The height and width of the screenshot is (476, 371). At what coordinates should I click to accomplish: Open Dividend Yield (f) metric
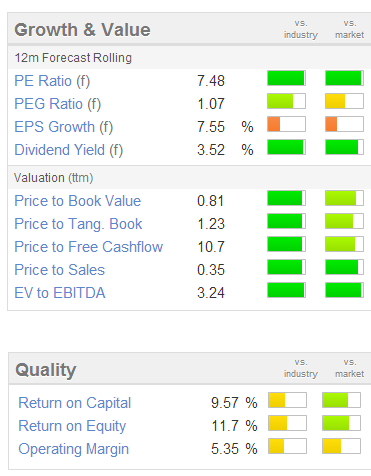pyautogui.click(x=68, y=150)
